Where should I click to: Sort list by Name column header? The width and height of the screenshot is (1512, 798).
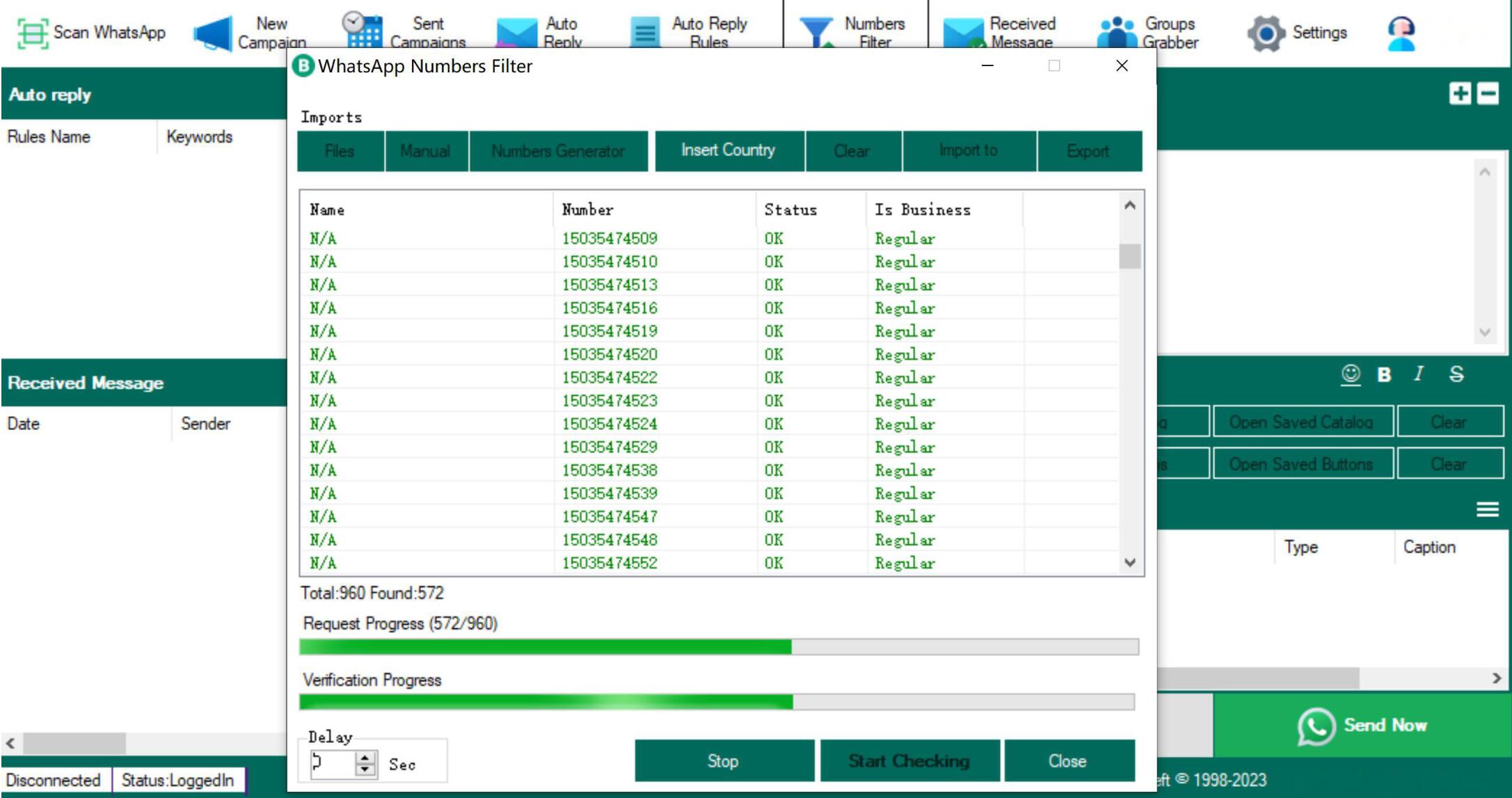click(x=426, y=209)
